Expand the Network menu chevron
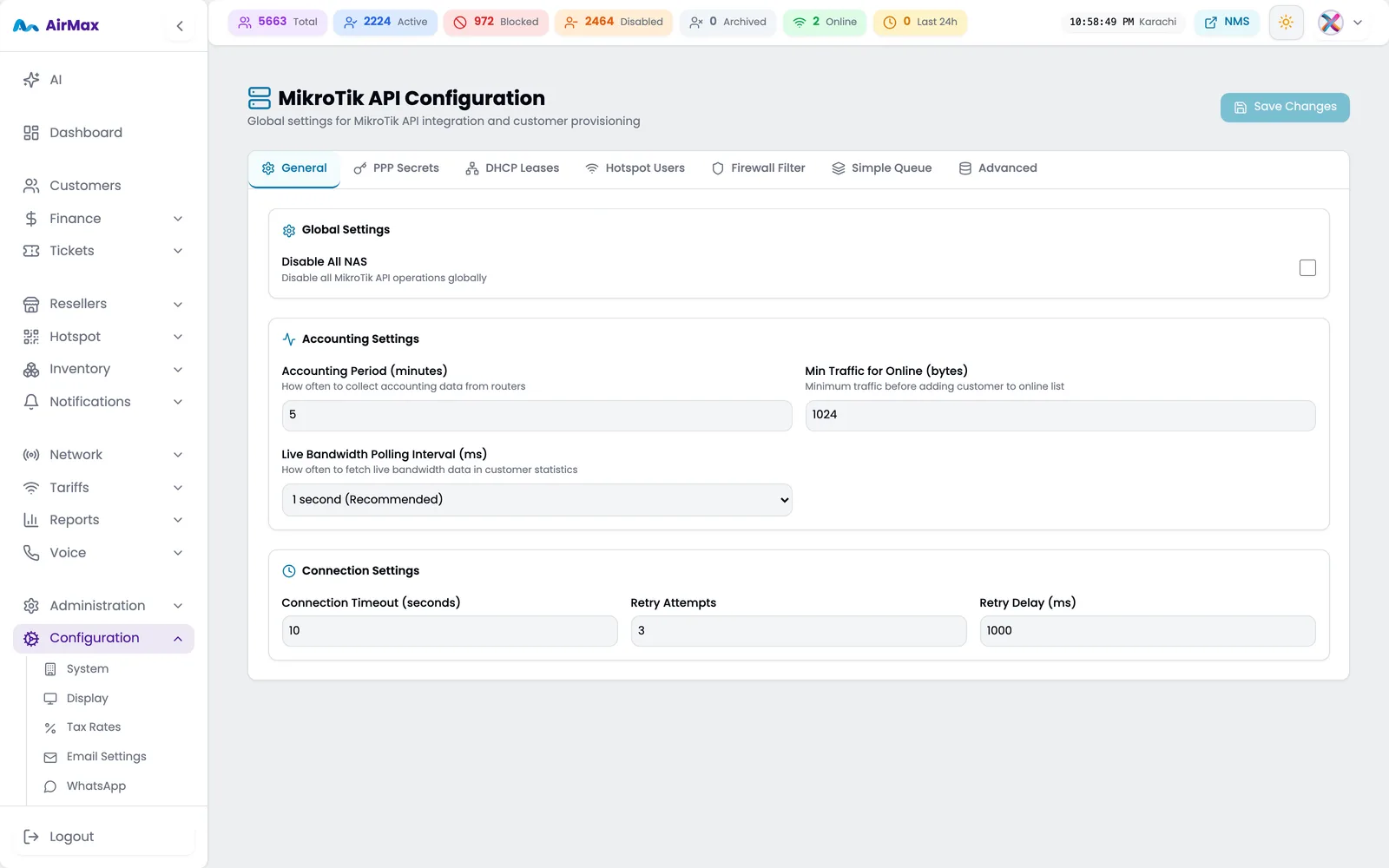 pyautogui.click(x=178, y=455)
